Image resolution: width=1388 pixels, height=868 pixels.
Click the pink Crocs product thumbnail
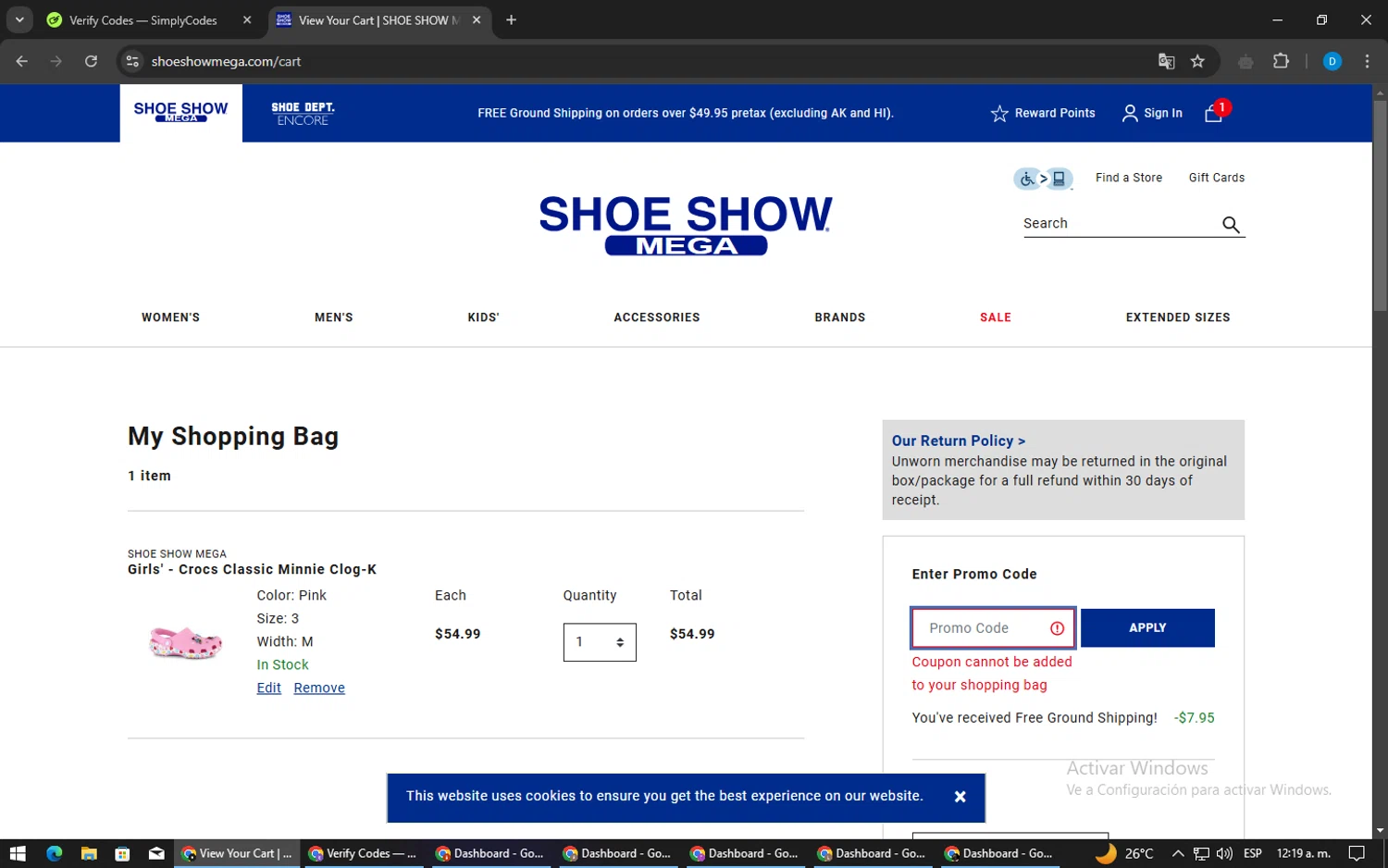coord(185,641)
